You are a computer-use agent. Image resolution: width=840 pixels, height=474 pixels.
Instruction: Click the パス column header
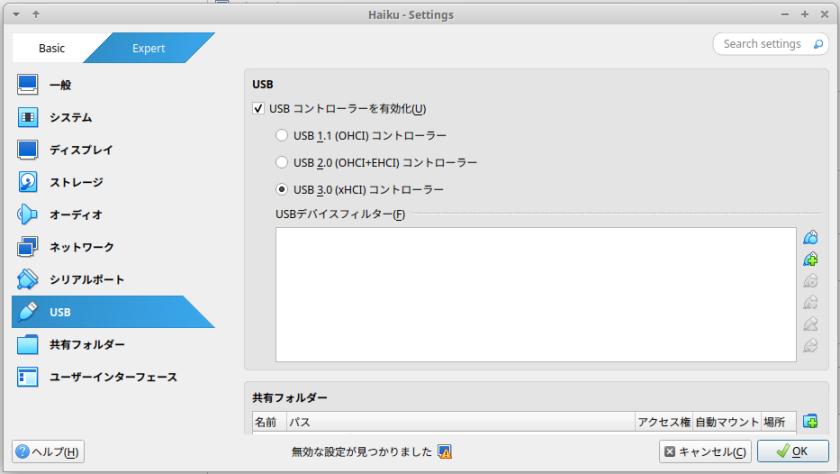[x=461, y=422]
